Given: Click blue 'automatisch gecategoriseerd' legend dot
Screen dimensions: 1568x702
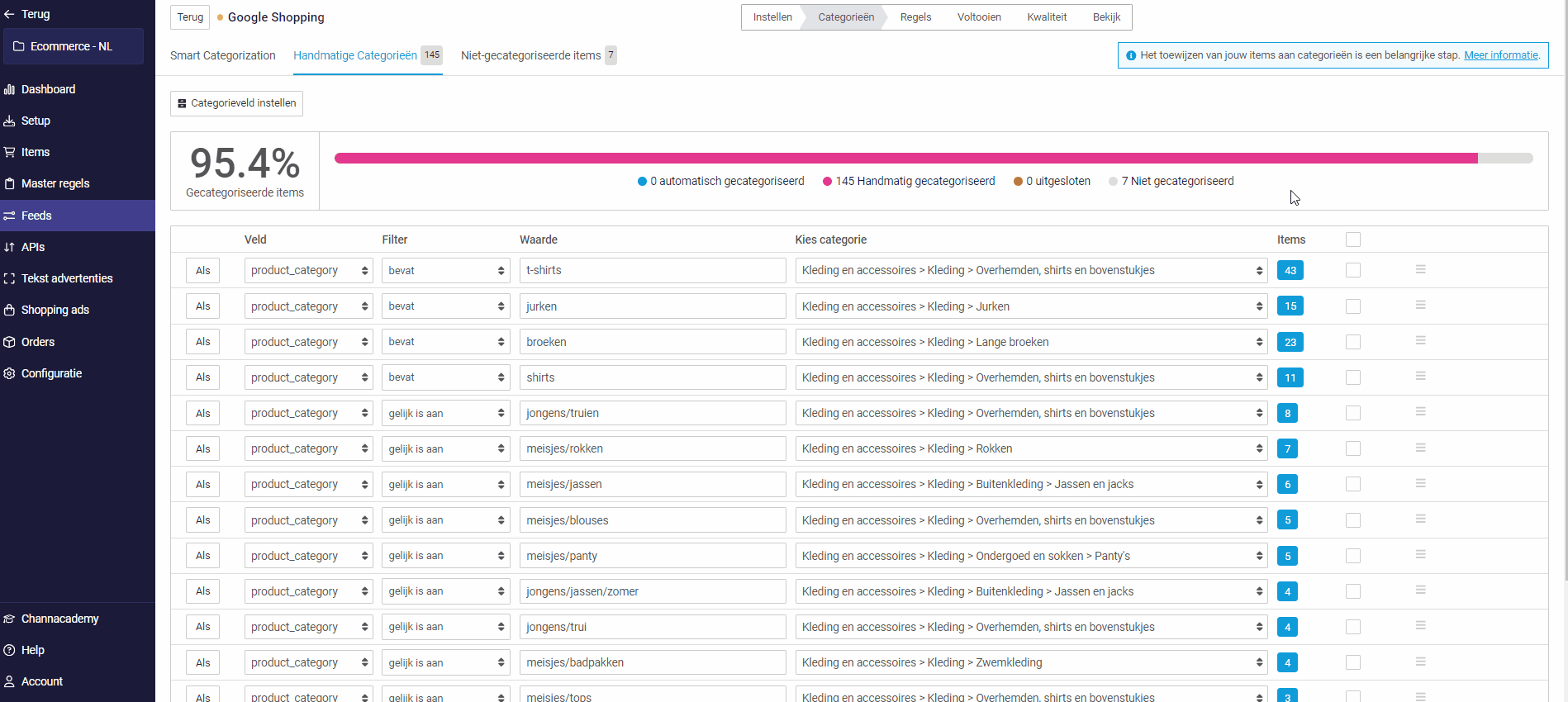Looking at the screenshot, I should [x=642, y=182].
